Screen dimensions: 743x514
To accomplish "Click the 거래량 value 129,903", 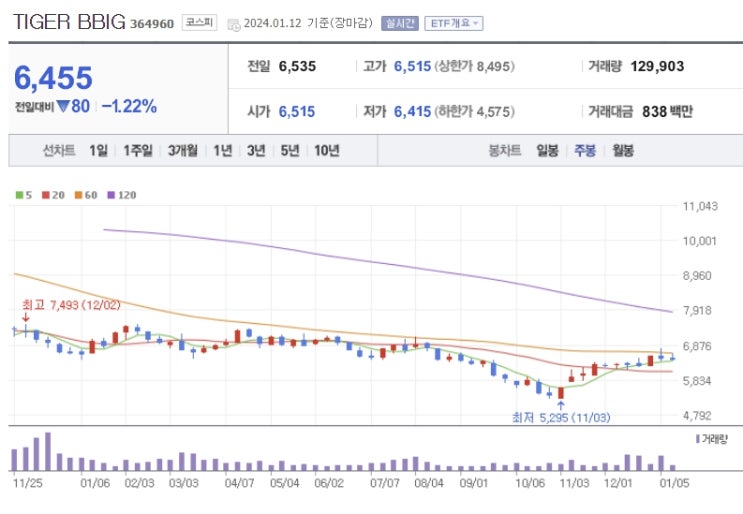I will tap(657, 66).
